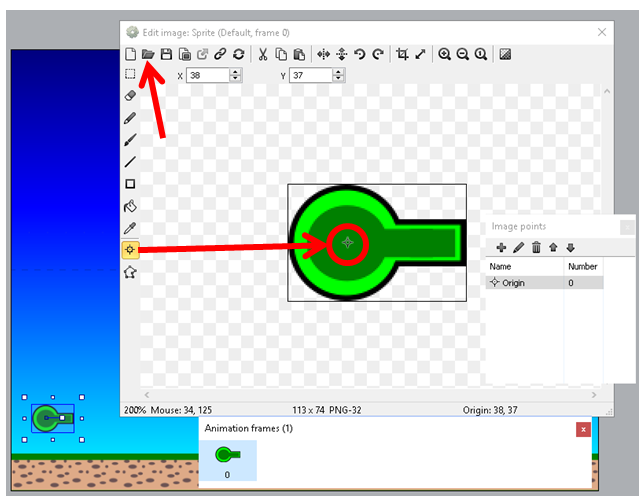Click the Load image (open folder) icon

[148, 54]
